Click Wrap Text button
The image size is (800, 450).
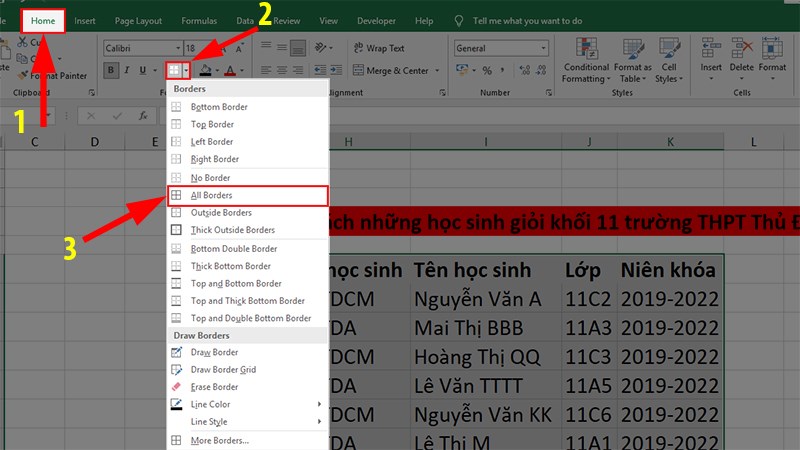[x=379, y=48]
